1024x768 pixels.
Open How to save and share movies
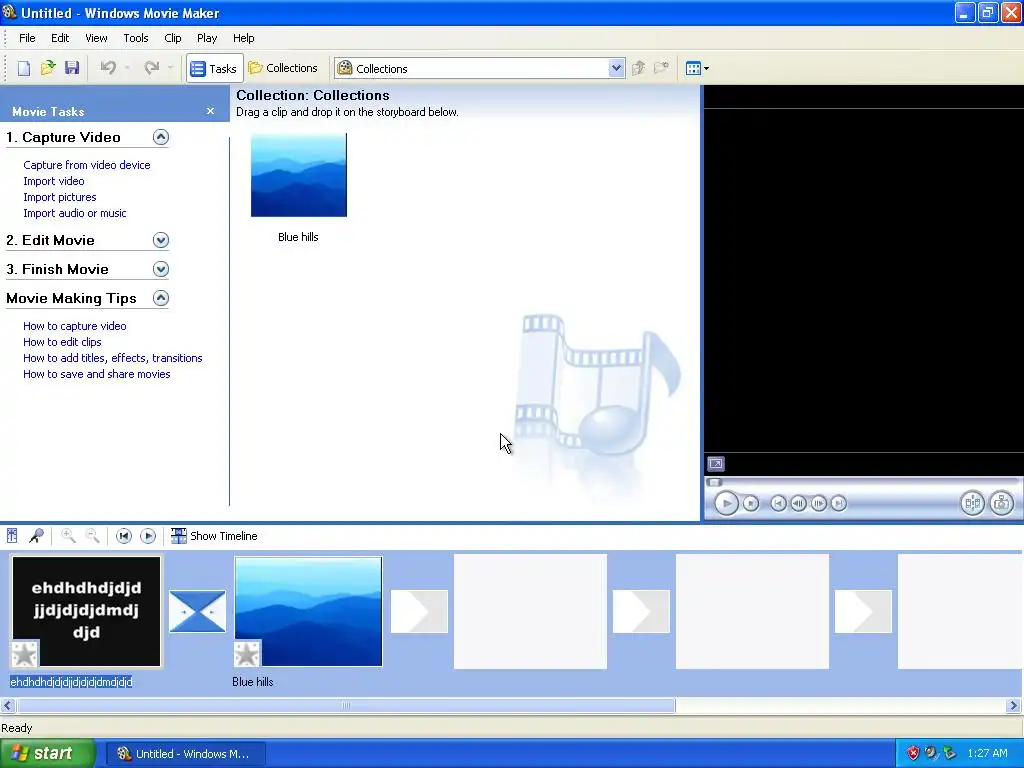coord(97,374)
